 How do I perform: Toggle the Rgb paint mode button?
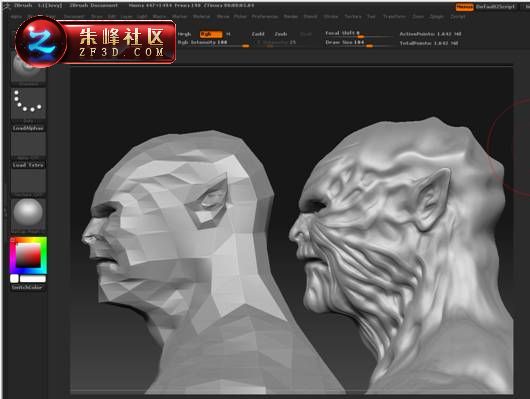[211, 34]
